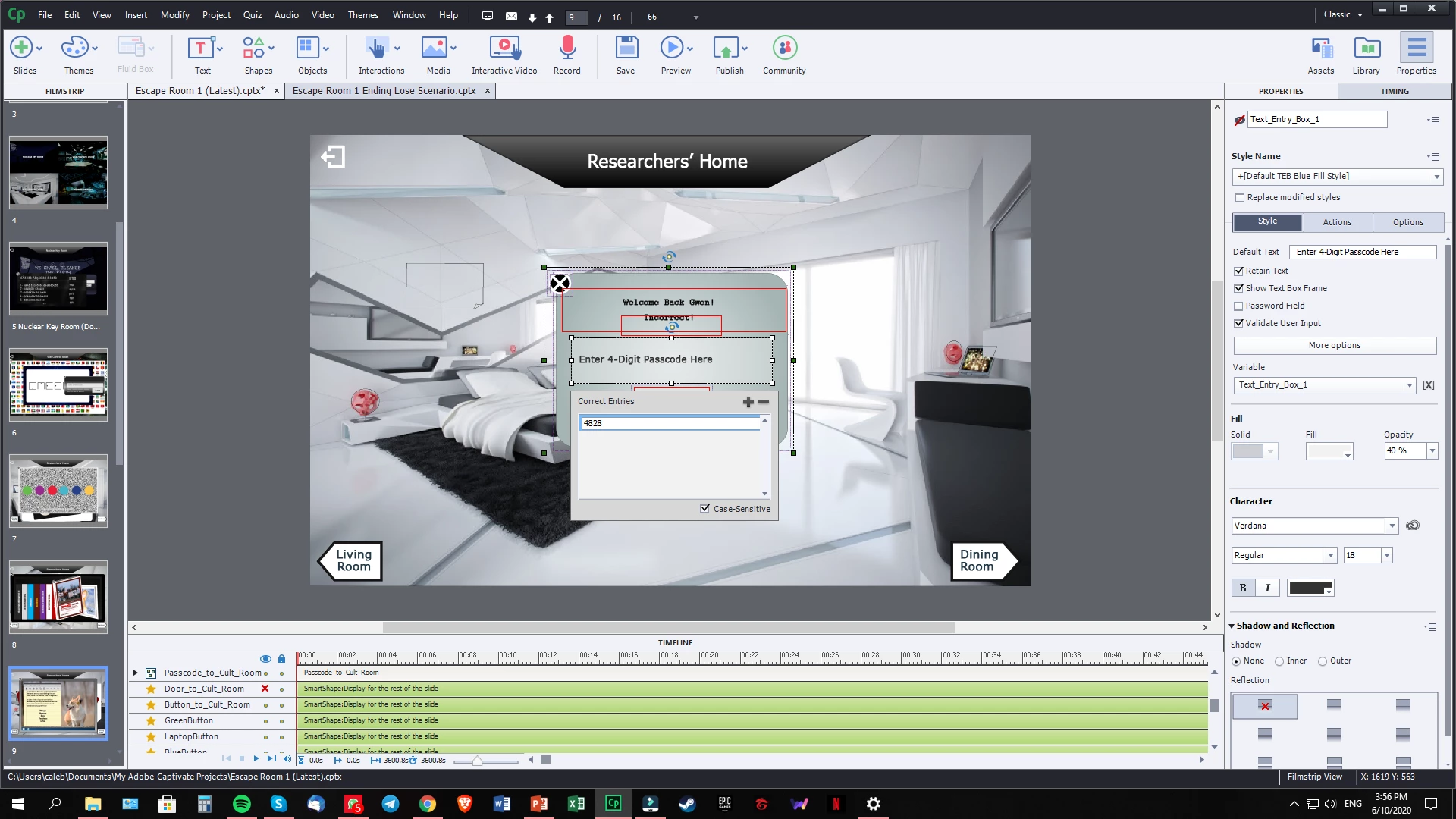Add a correct entry with plus icon

click(748, 402)
